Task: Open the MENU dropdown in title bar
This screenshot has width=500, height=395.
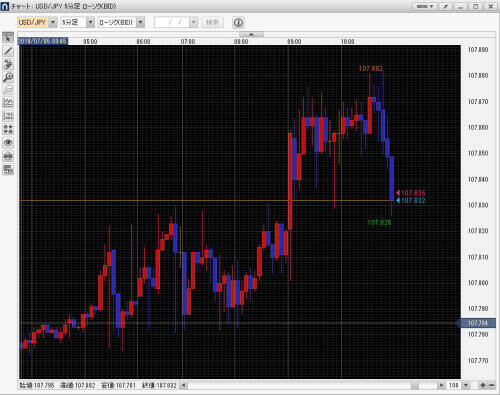Action: click(425, 6)
